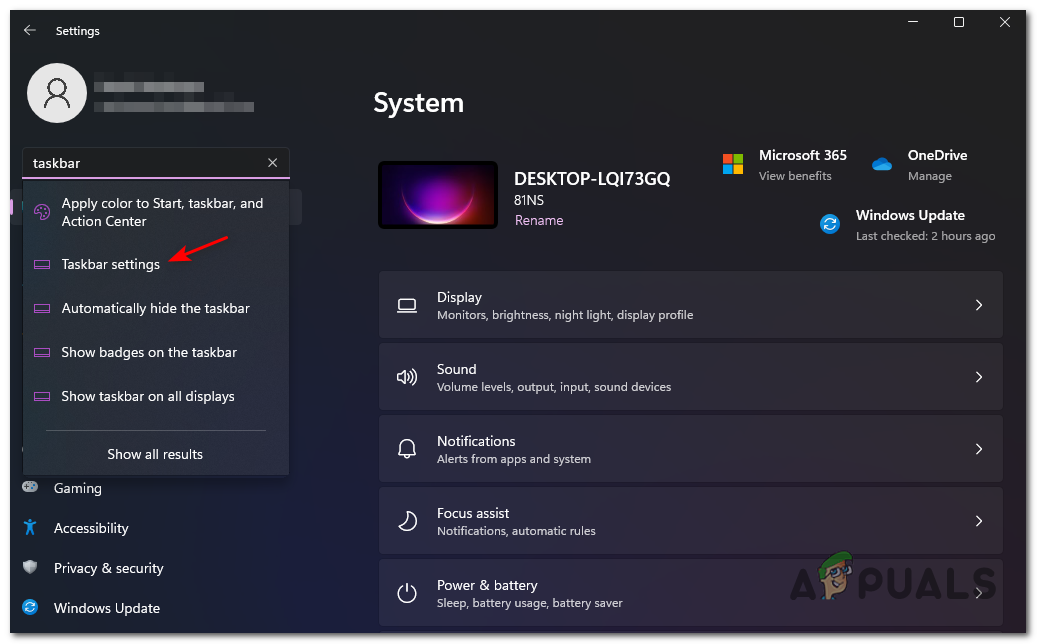
Task: Click Show all results
Action: (x=155, y=454)
